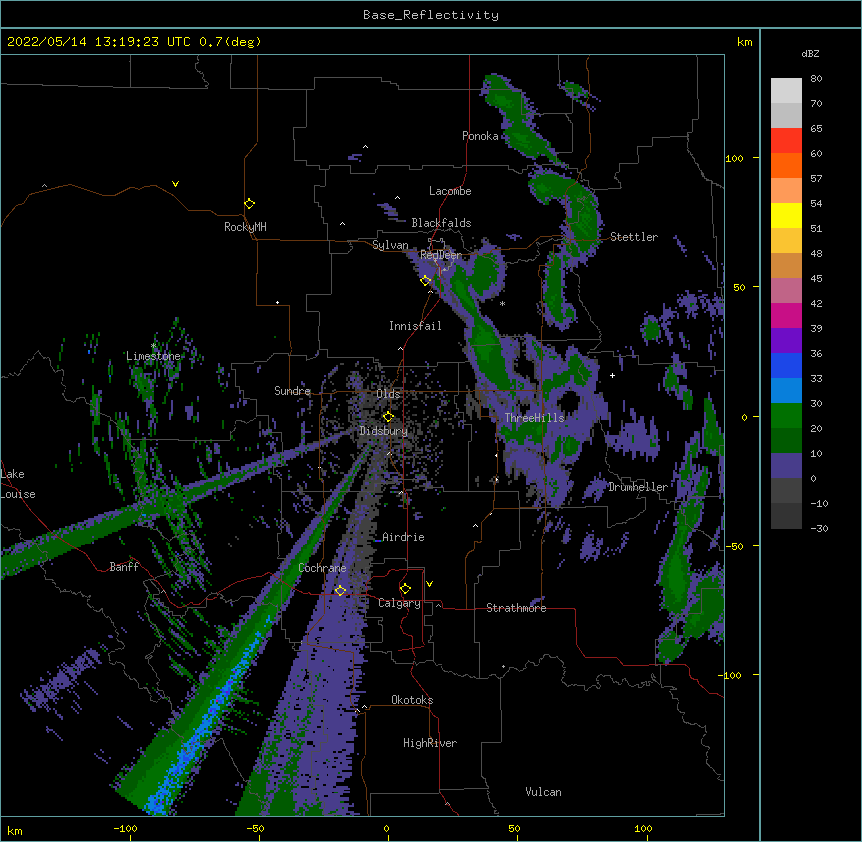Click the 0.7(deg) elevation angle text
The image size is (862, 842).
230,42
